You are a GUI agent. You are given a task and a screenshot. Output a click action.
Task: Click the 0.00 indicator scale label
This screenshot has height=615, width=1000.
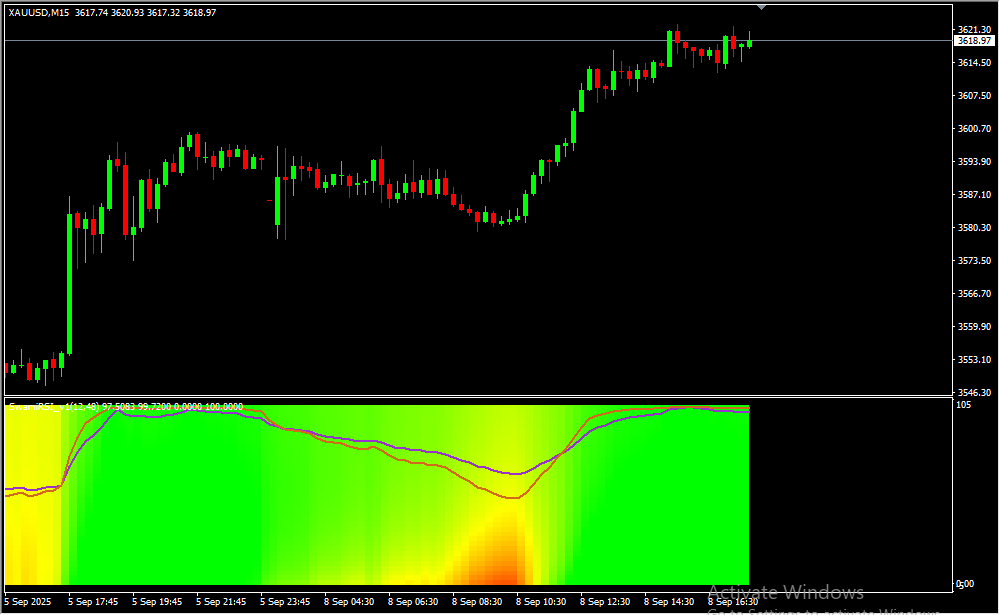point(966,583)
